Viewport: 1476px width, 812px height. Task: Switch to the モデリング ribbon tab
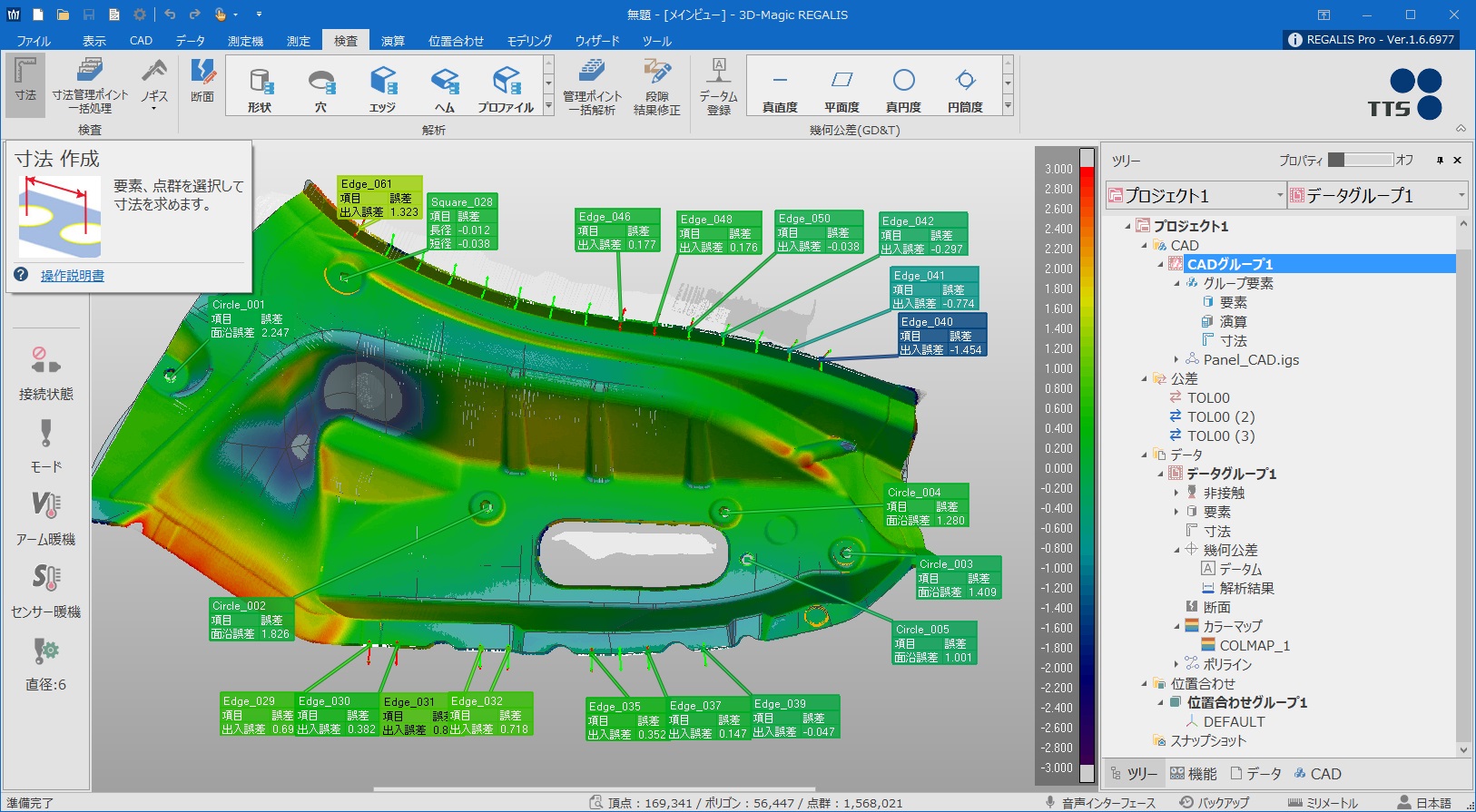coord(529,41)
